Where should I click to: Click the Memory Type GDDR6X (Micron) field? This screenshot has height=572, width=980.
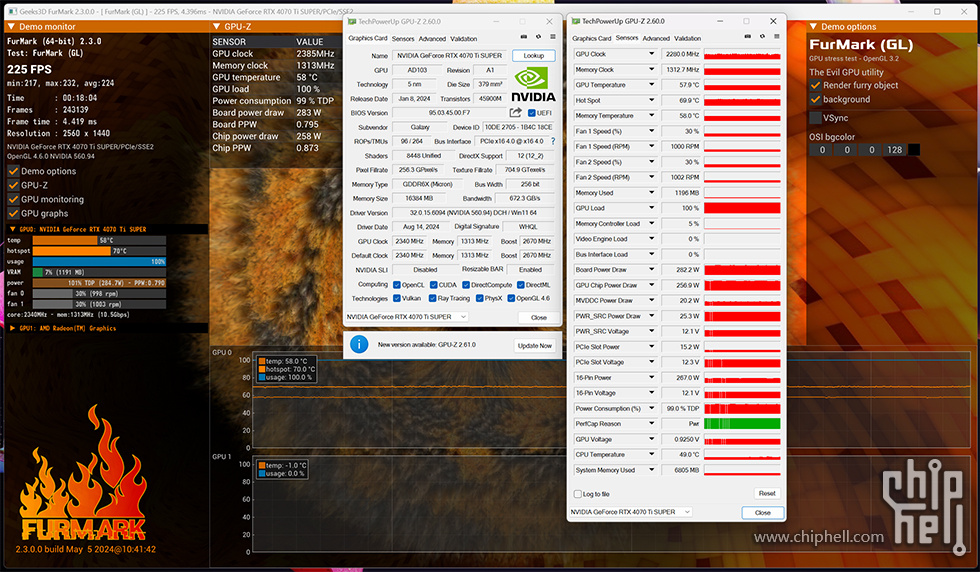[427, 184]
